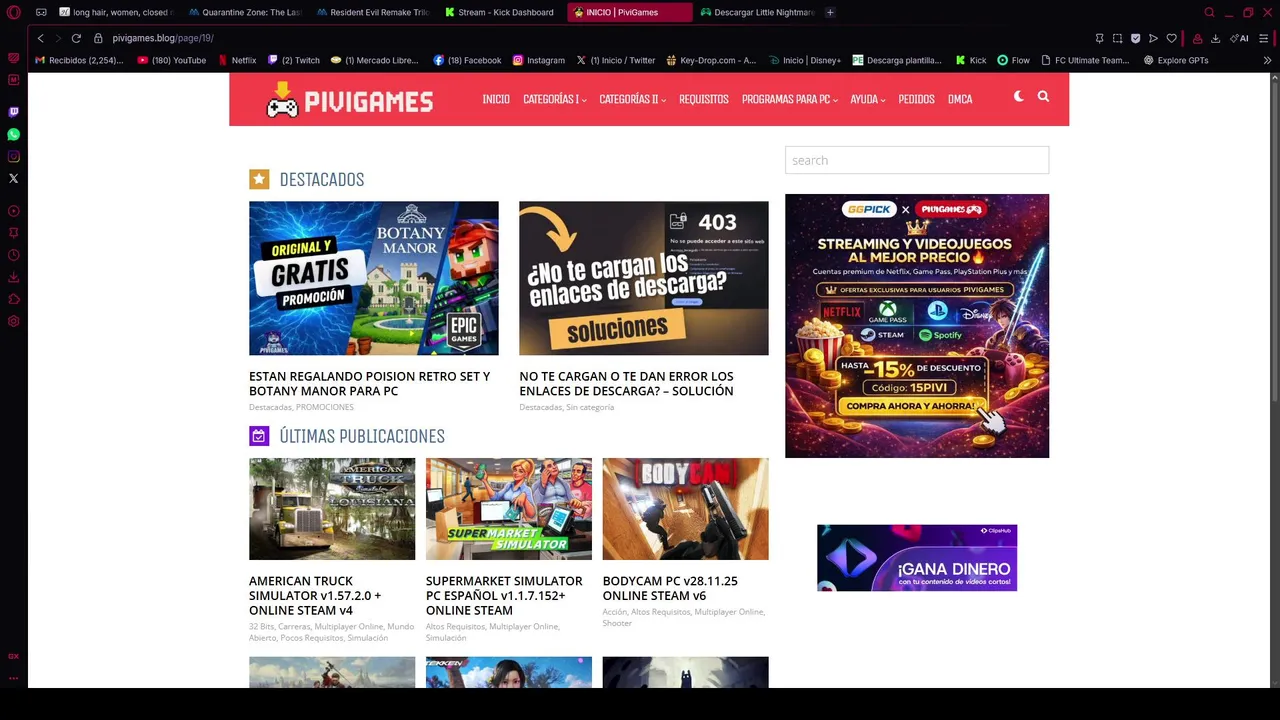Go back to the previous page

tap(40, 38)
